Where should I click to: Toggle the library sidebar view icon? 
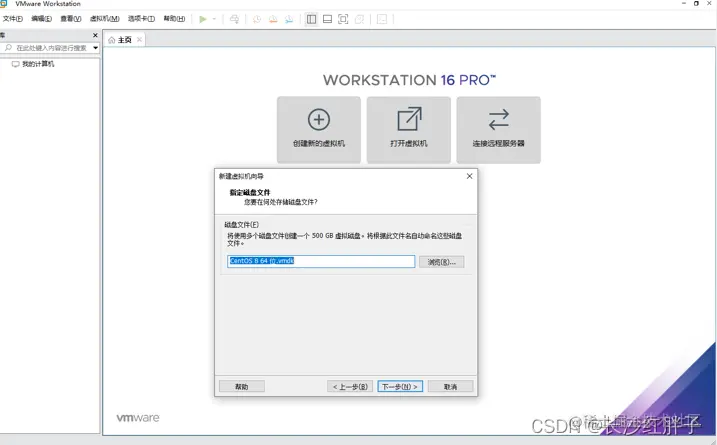pos(311,19)
